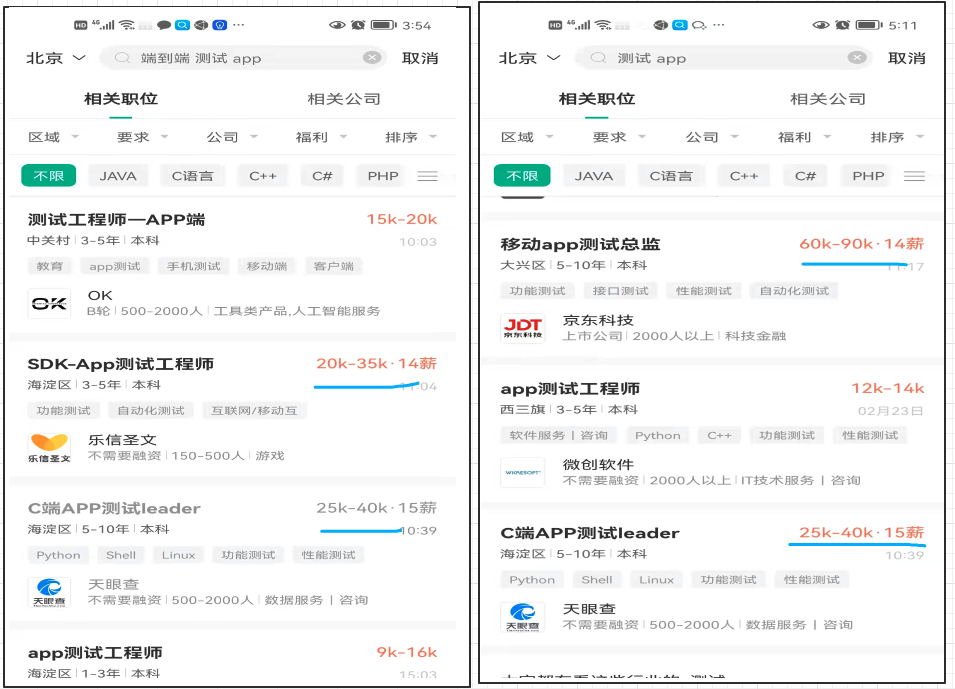
Task: Open 排序 dropdown in left phone
Action: (x=411, y=137)
